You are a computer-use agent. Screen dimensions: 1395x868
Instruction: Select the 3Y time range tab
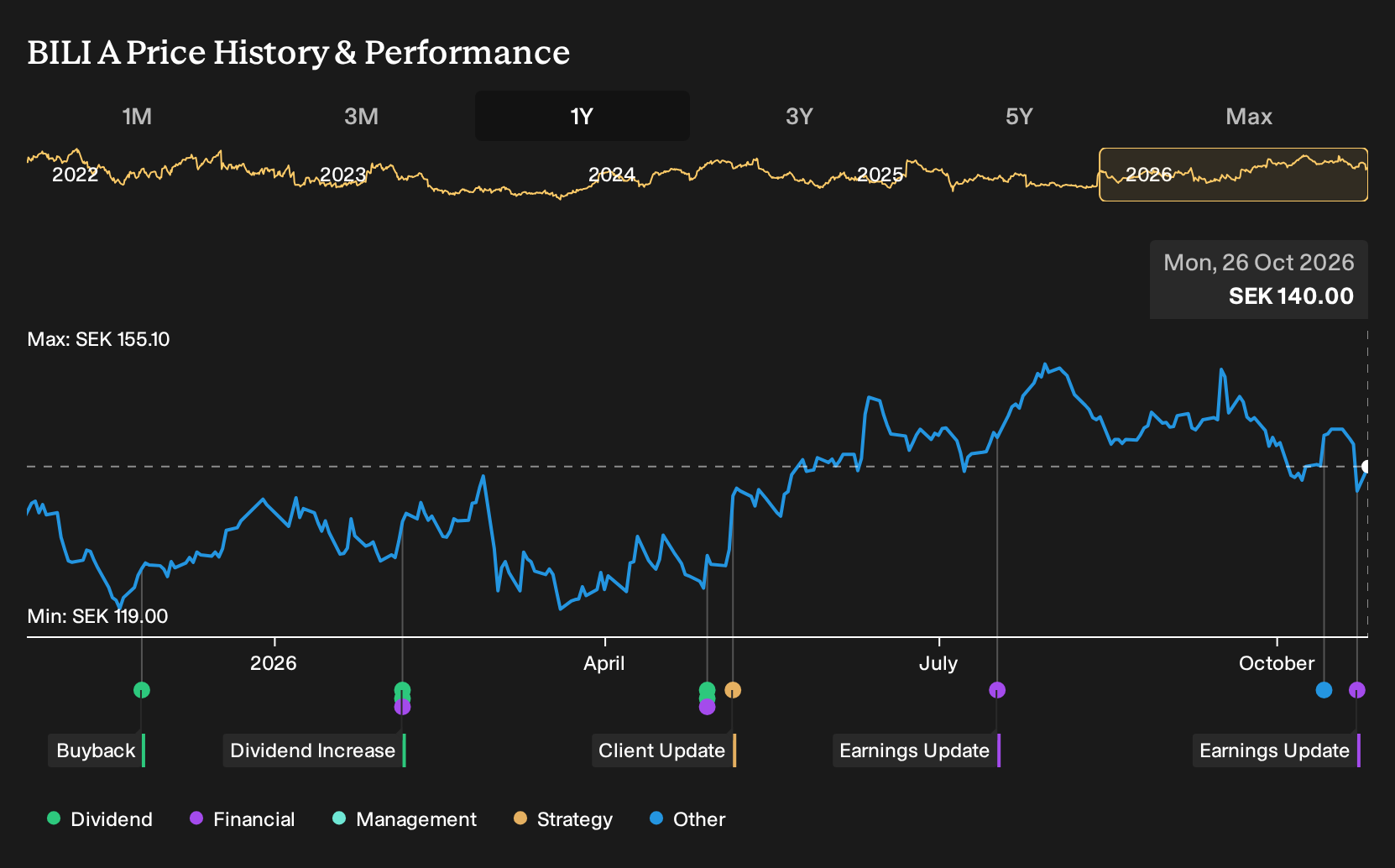[x=799, y=116]
